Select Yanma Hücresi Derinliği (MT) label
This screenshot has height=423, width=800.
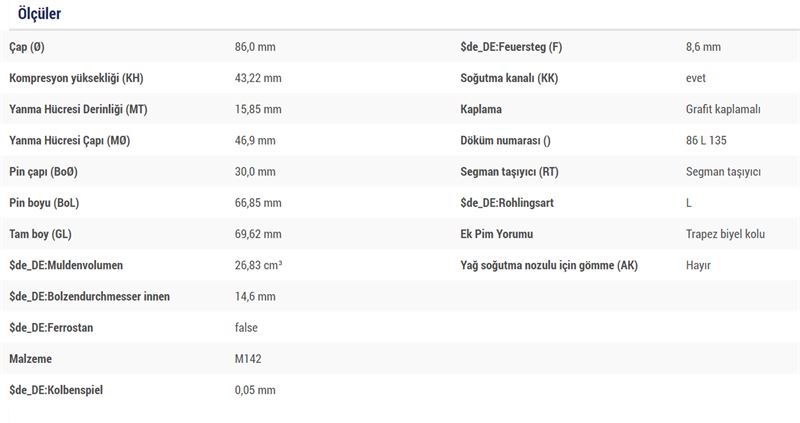coord(79,109)
